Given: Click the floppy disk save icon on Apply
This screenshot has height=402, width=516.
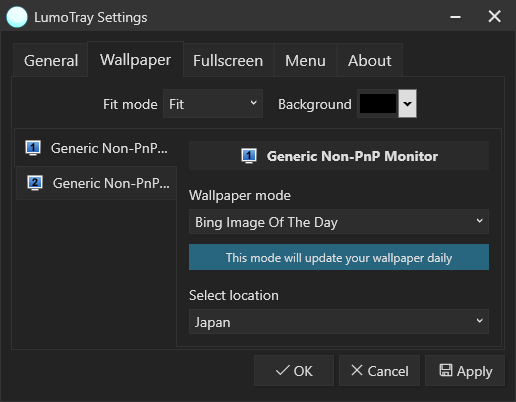Looking at the screenshot, I should pyautogui.click(x=446, y=370).
